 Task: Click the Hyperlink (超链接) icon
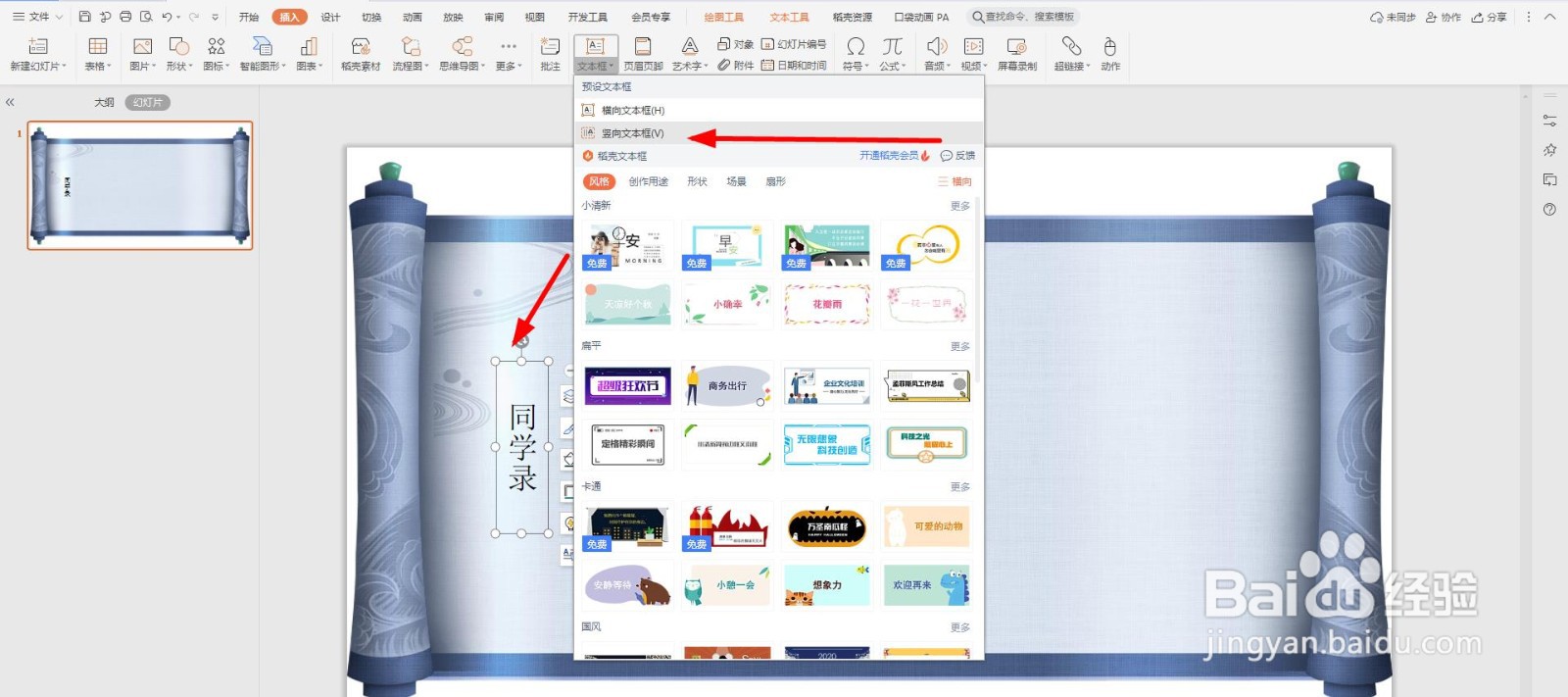pyautogui.click(x=1071, y=46)
